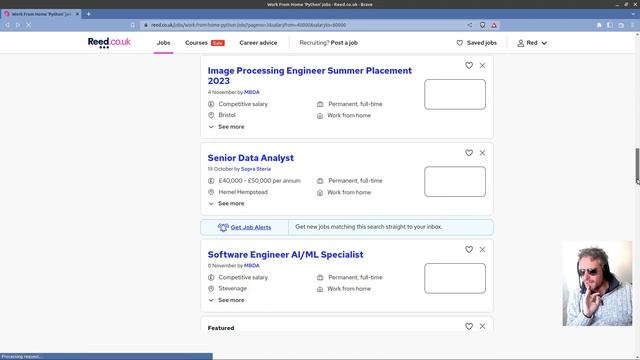Bookmark this page
The image size is (640, 360).
[133, 25]
